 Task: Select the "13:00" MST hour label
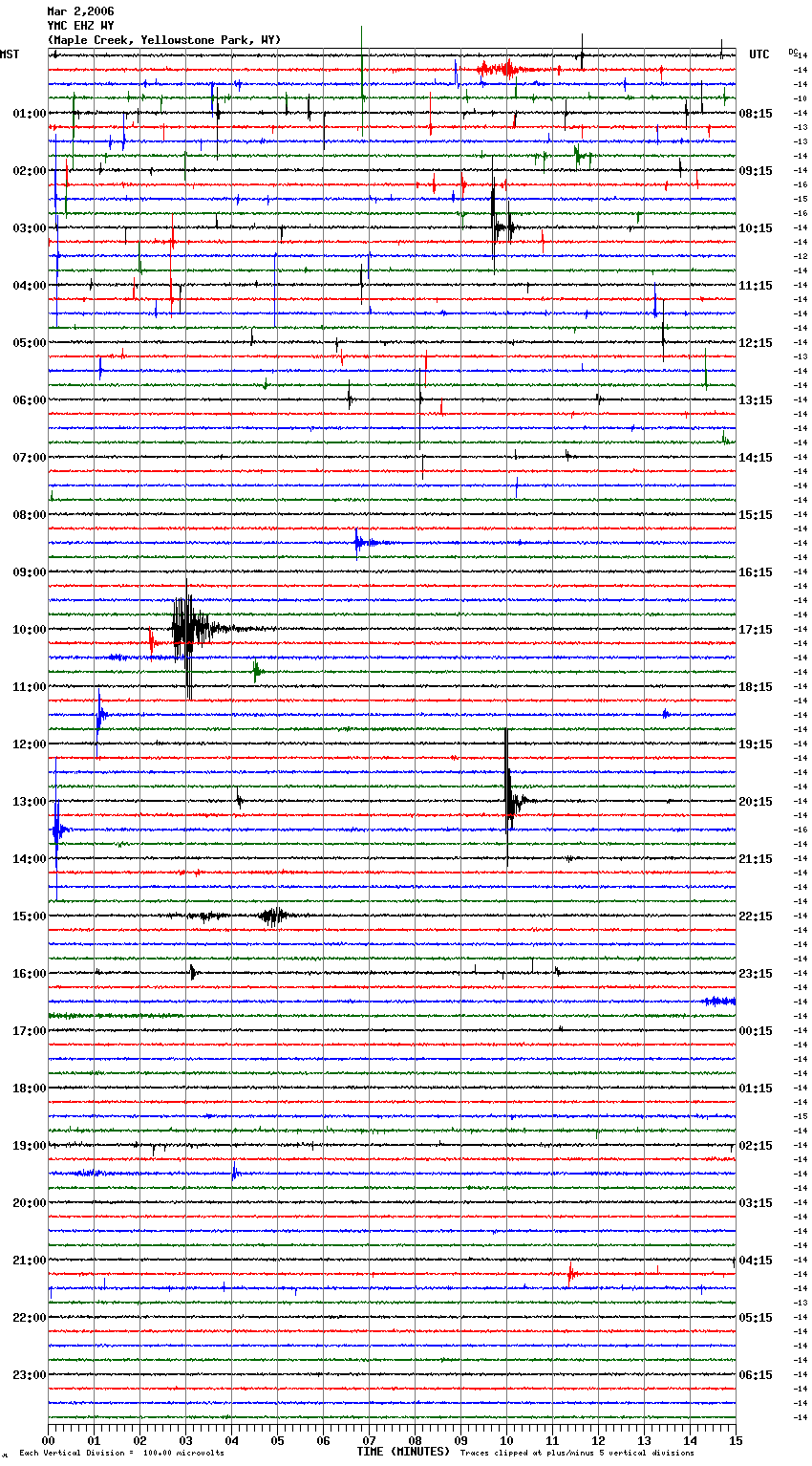(30, 802)
